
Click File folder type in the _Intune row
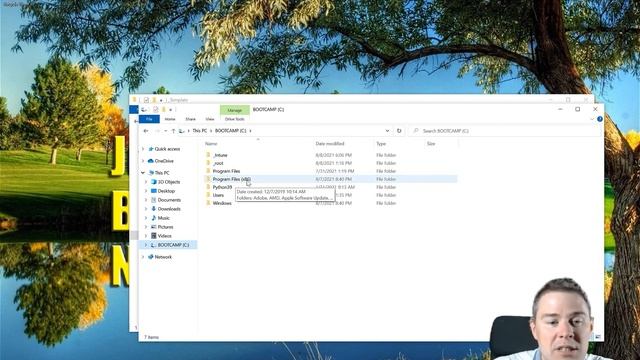click(386, 155)
